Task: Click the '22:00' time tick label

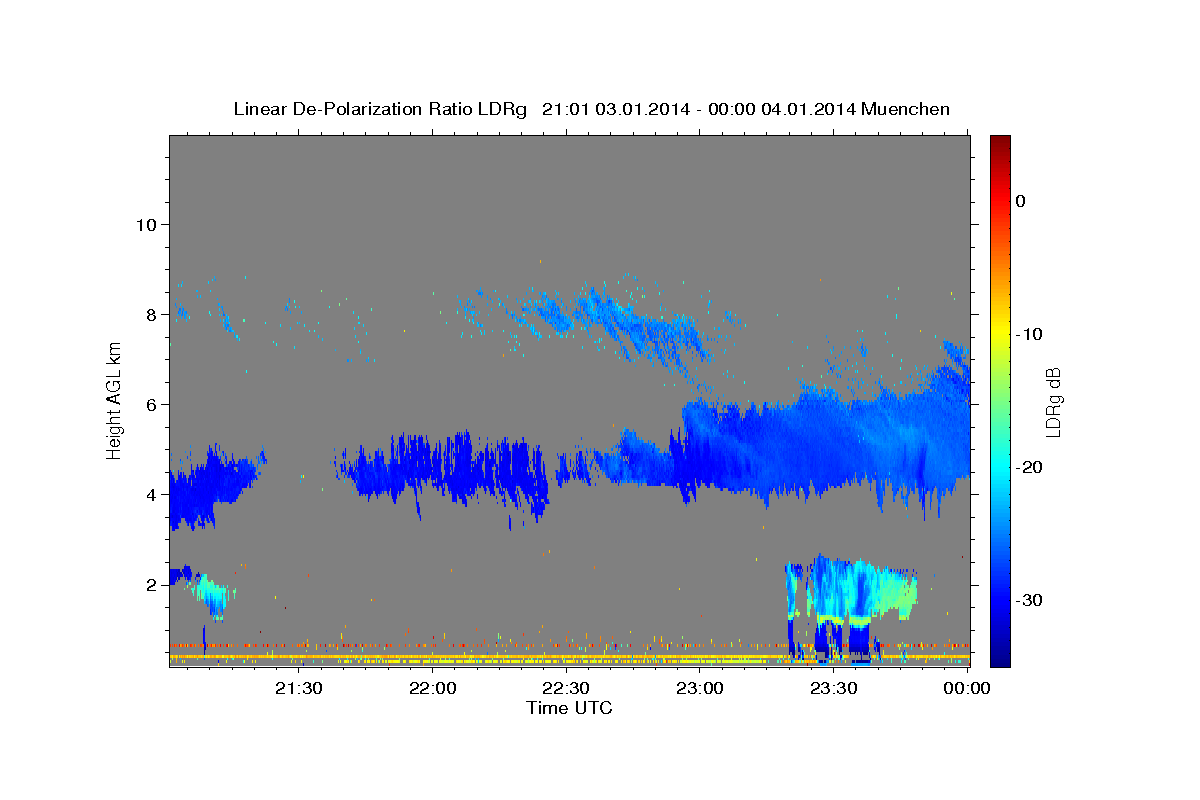Action: 432,689
